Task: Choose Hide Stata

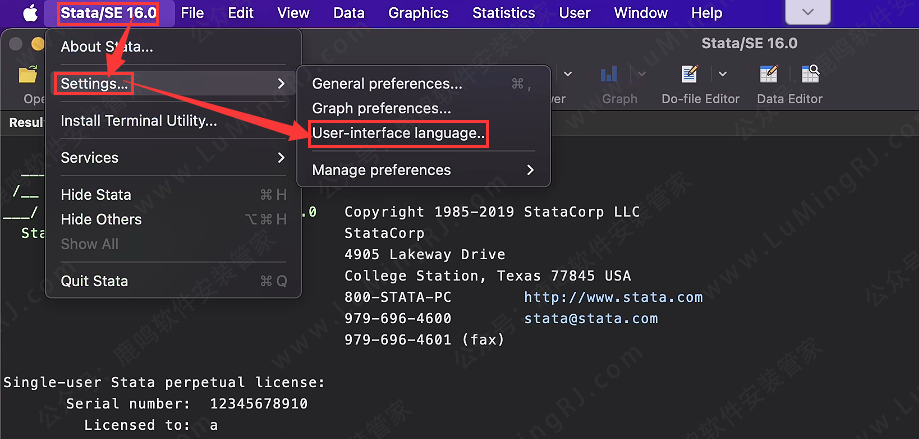Action: (96, 195)
